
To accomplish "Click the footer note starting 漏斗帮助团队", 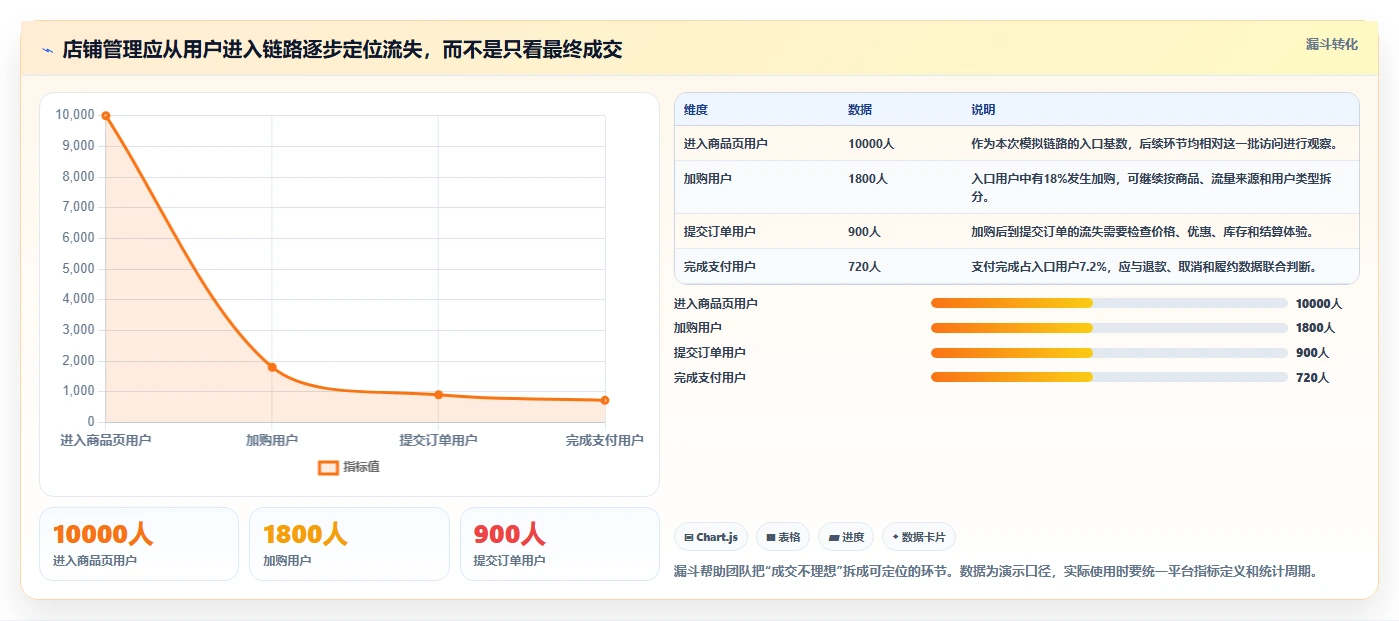I will 996,572.
